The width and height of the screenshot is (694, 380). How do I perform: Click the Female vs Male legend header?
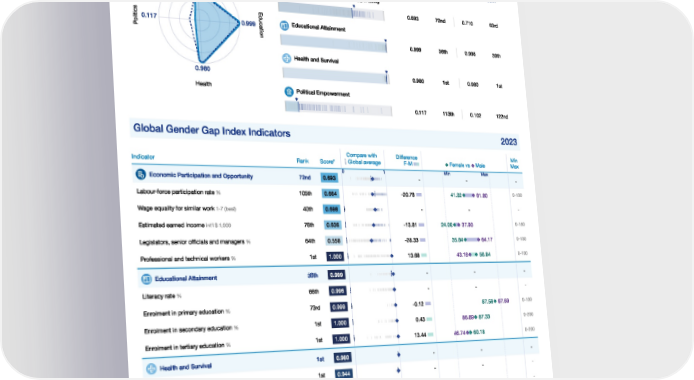465,165
